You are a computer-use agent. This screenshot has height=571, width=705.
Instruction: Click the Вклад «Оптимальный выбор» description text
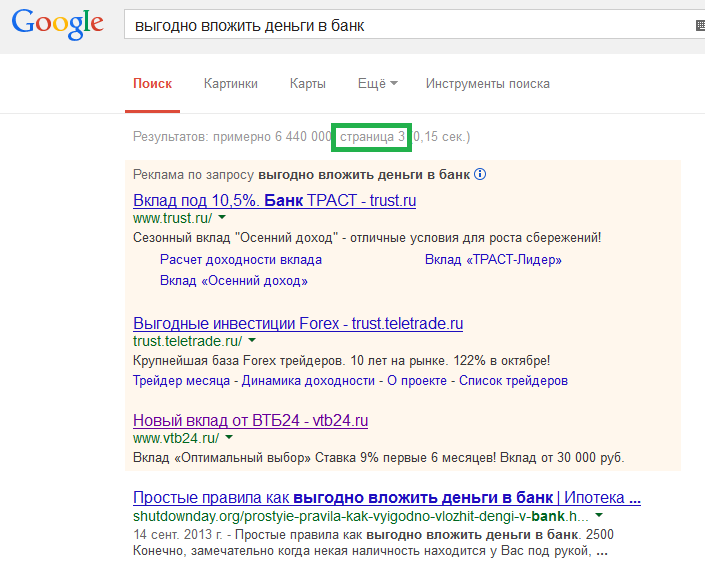point(379,458)
